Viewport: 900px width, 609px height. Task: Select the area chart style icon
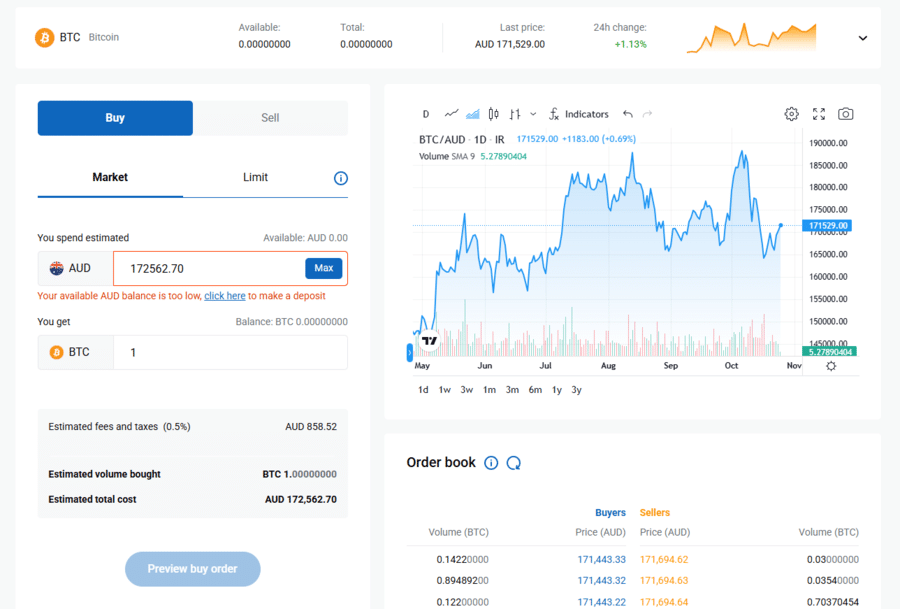[472, 114]
